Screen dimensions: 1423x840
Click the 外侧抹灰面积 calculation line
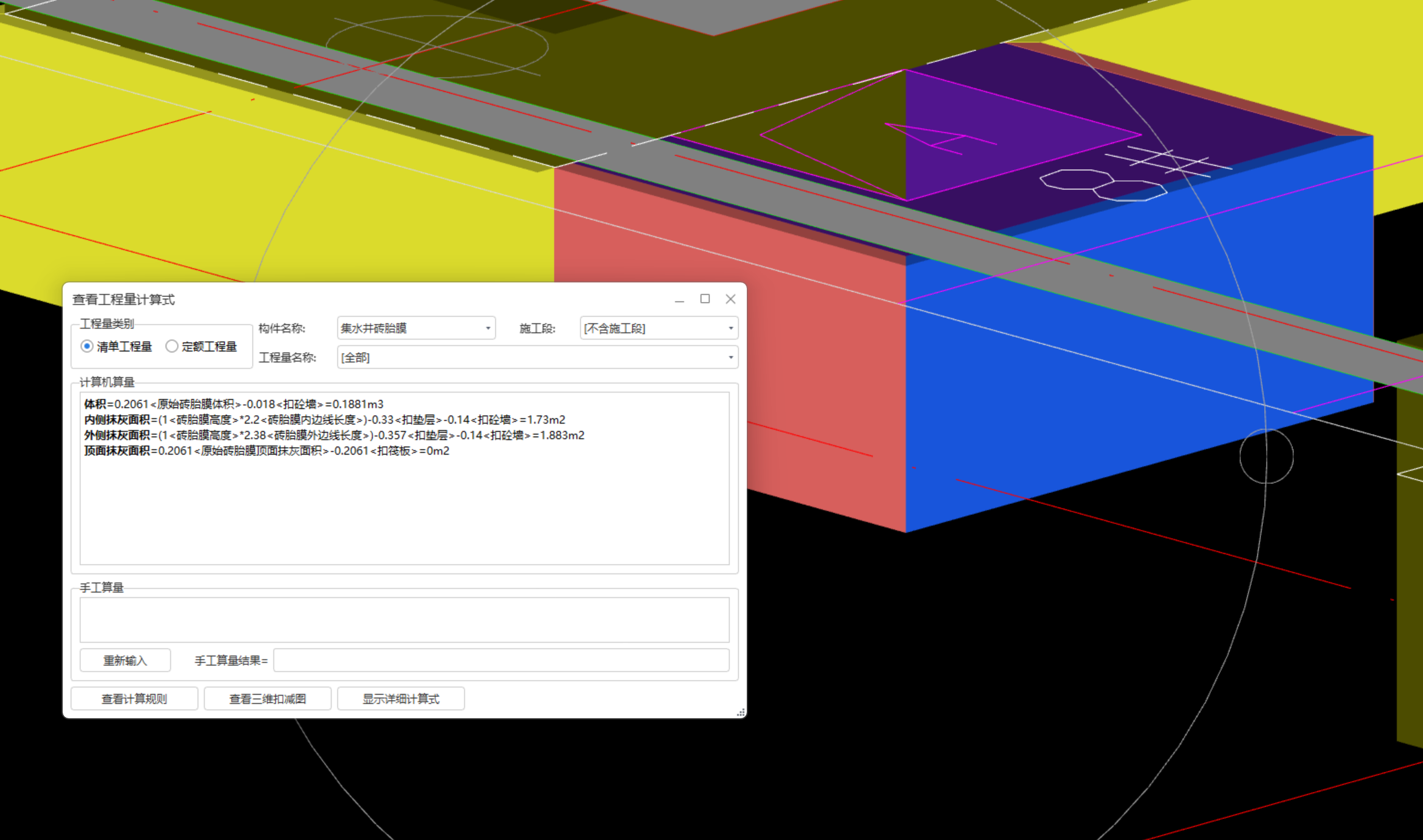click(334, 435)
